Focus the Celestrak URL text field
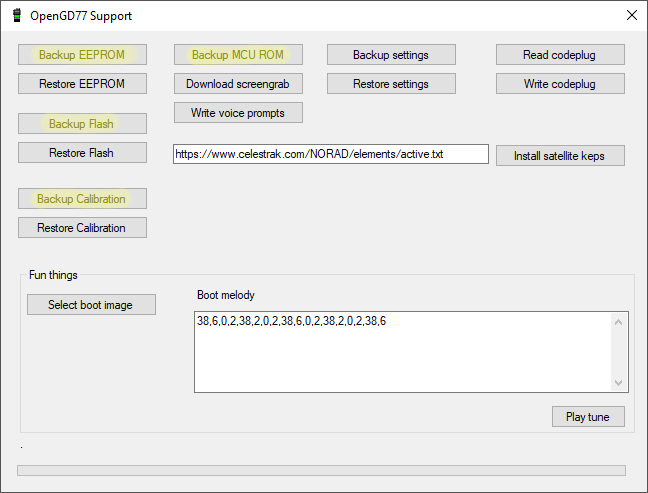The width and height of the screenshot is (648, 493). [x=330, y=155]
